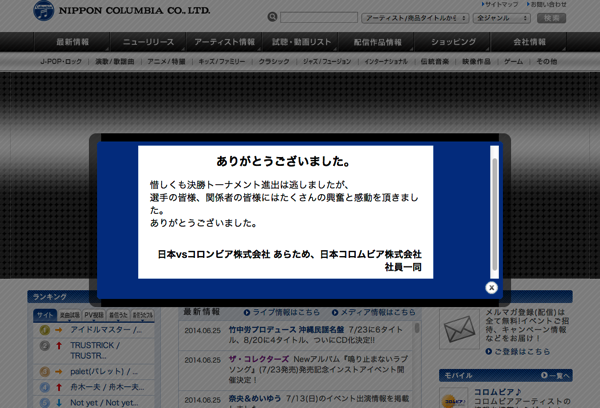Select the PV視聴 ranking tab

(93, 315)
